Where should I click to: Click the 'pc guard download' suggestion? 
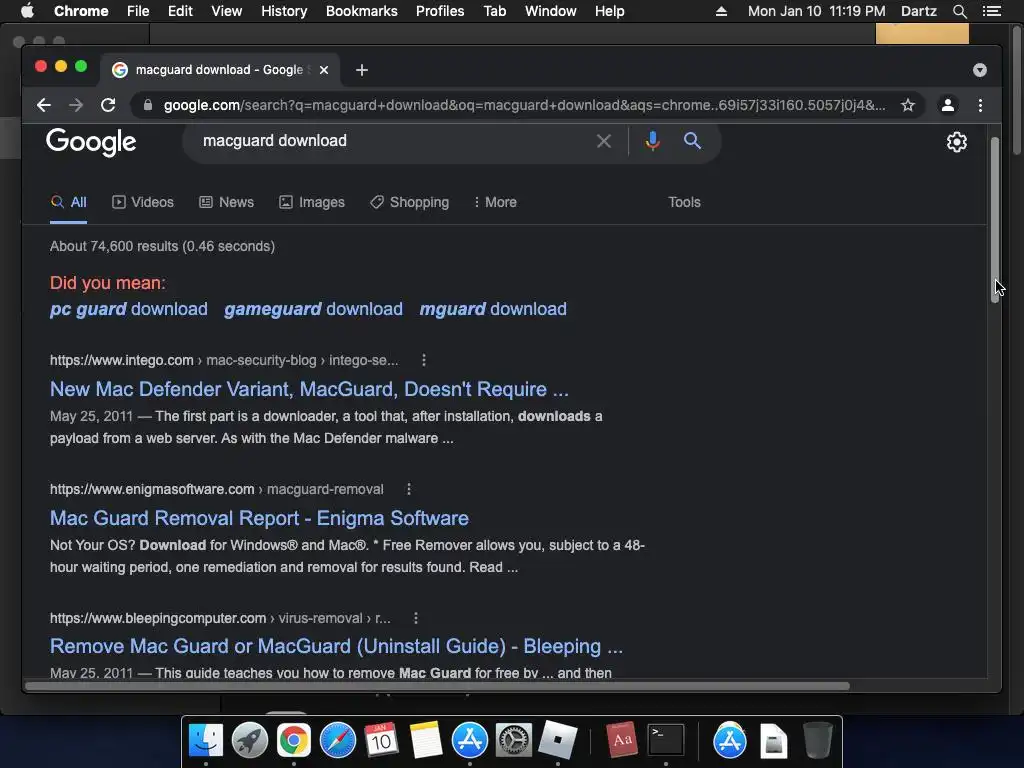coord(129,309)
